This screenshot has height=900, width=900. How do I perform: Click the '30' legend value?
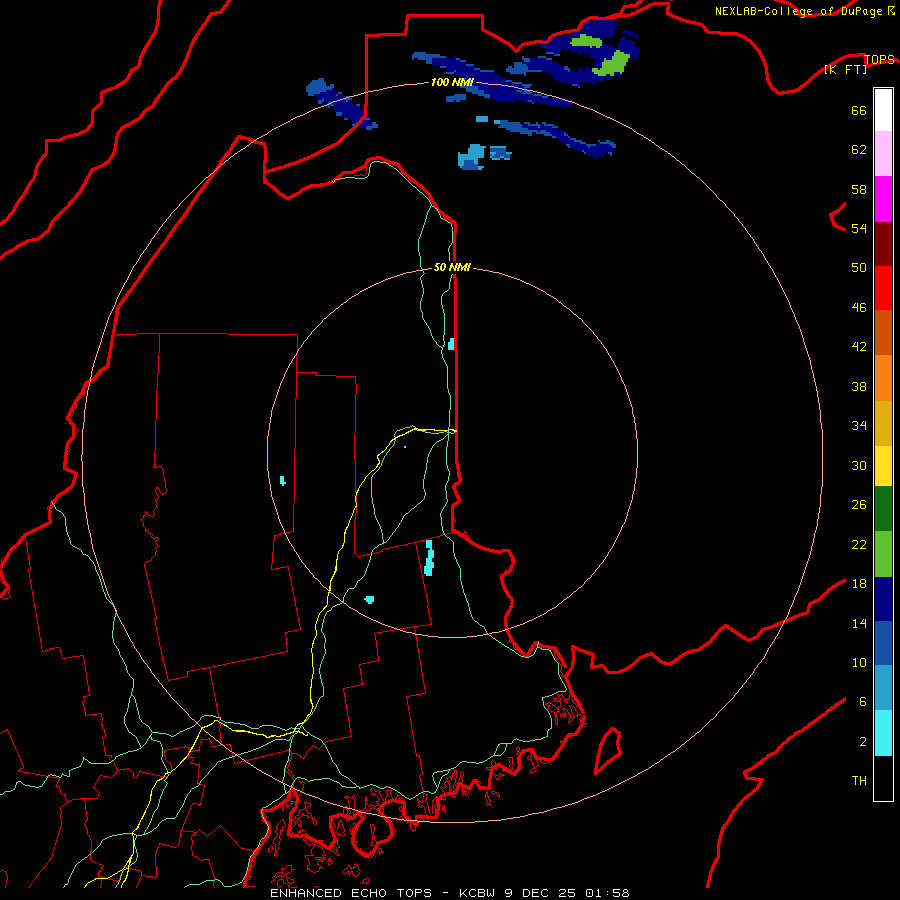tap(859, 465)
